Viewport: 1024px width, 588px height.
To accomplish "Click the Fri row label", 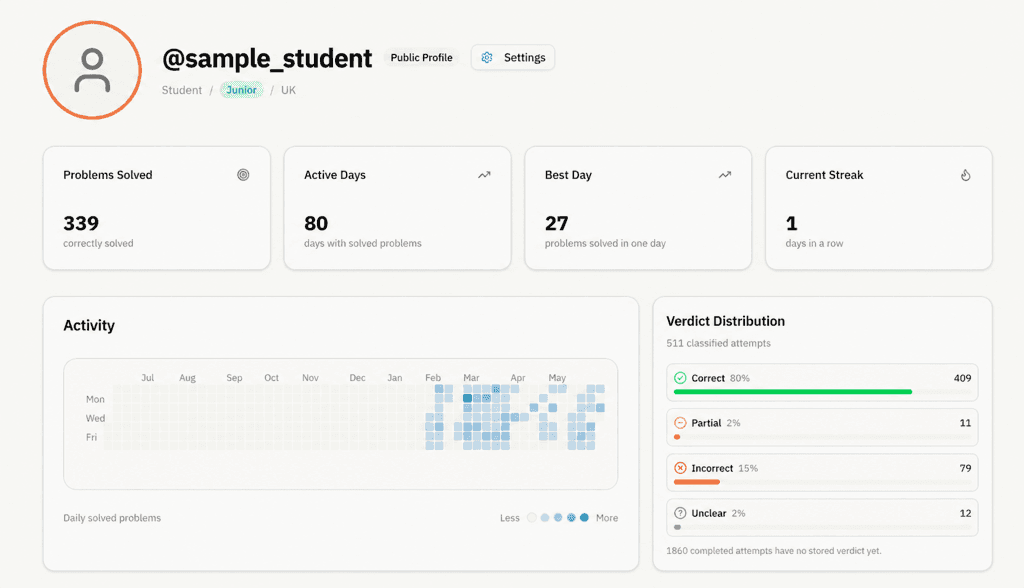I will (91, 437).
